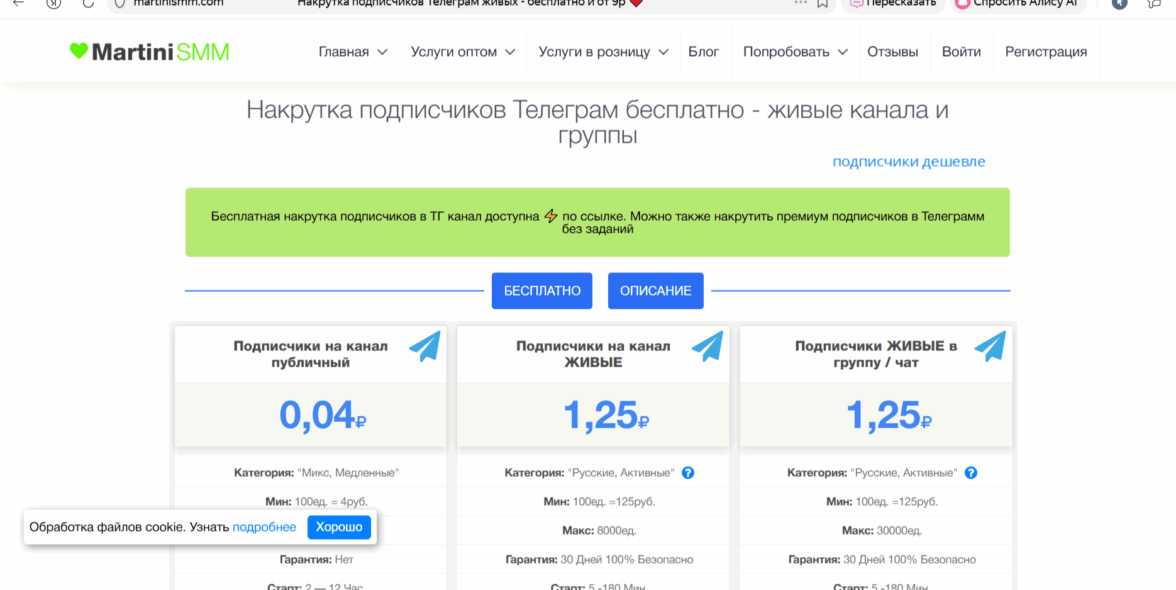
Task: Open the Регистрация page
Action: point(1046,52)
